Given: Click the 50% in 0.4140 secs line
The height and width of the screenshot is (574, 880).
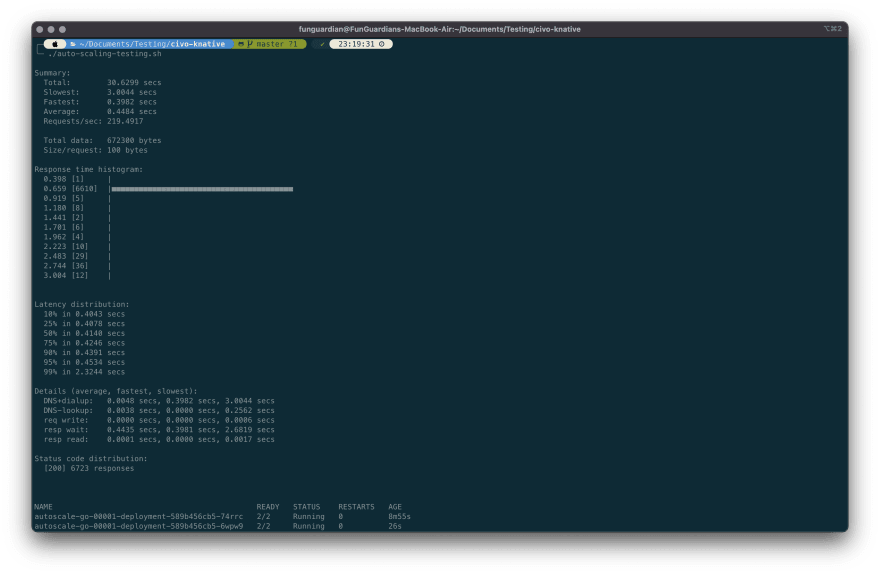Looking at the screenshot, I should pyautogui.click(x=84, y=333).
